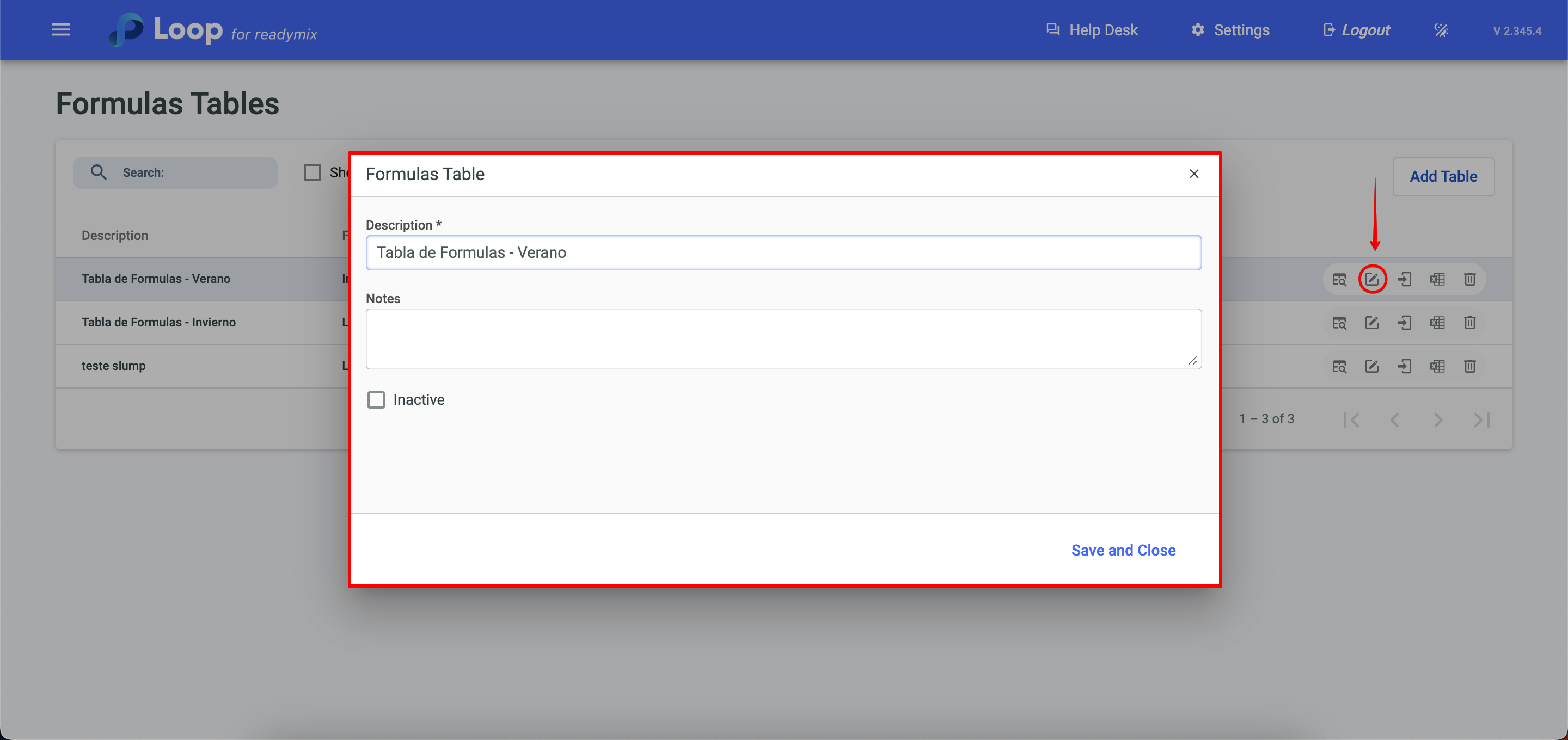Screen dimensions: 1568x740
Task: Delete the Tabla de Formulas - Verano table
Action: [1469, 279]
